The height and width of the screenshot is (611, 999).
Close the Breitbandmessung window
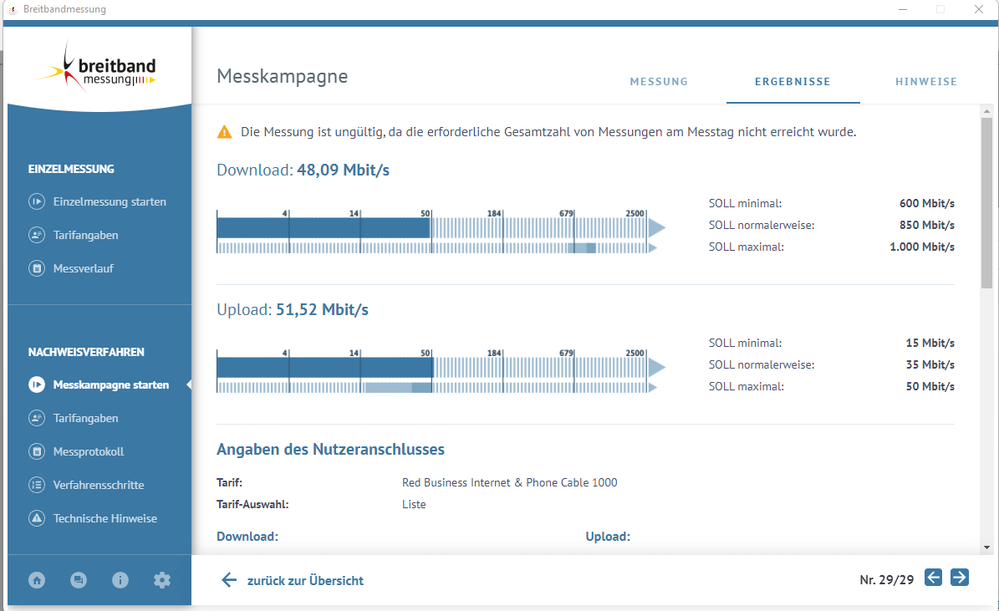[979, 9]
